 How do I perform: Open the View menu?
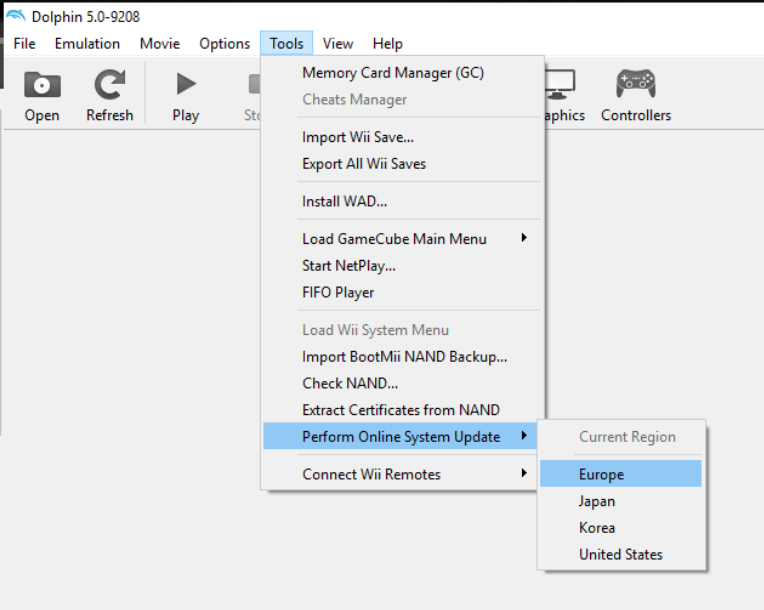tap(338, 43)
